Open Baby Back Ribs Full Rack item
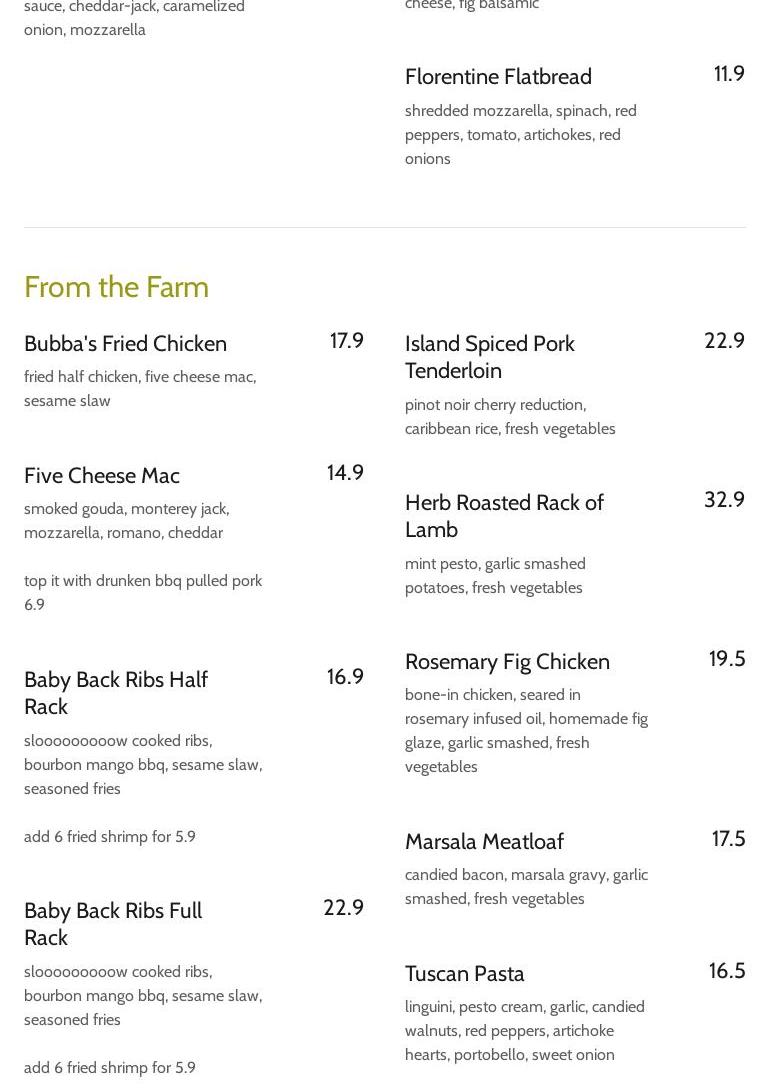The height and width of the screenshot is (1090, 770). (113, 924)
